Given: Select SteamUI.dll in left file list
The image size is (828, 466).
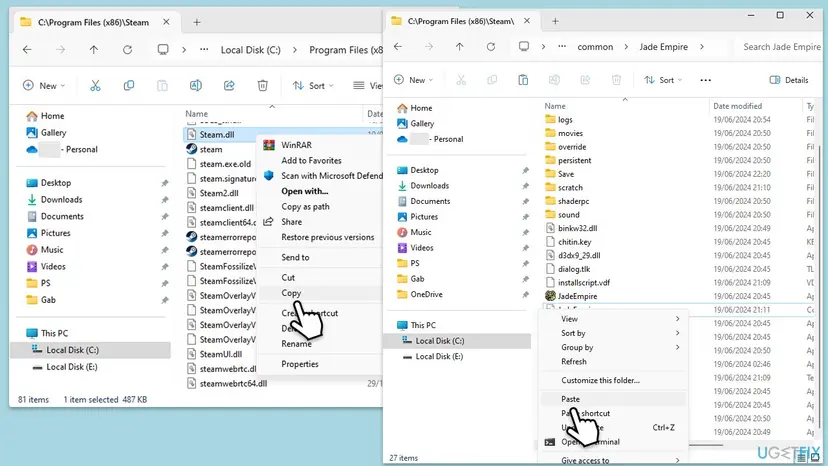Looking at the screenshot, I should click(x=220, y=354).
